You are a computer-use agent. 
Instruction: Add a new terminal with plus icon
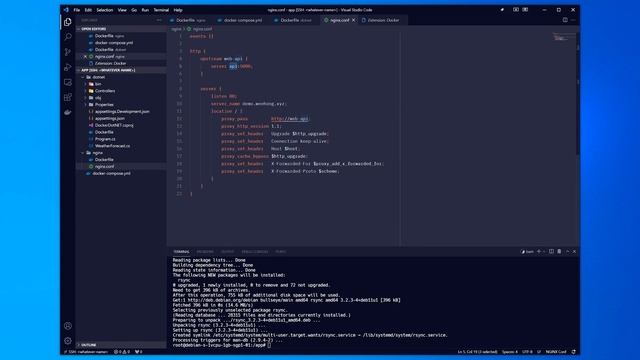pos(539,251)
